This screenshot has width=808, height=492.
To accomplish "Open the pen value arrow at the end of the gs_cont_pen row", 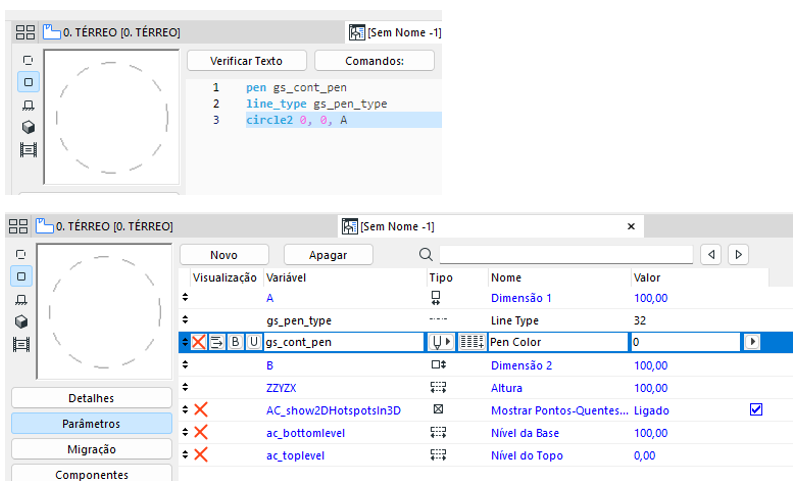I will coord(752,342).
